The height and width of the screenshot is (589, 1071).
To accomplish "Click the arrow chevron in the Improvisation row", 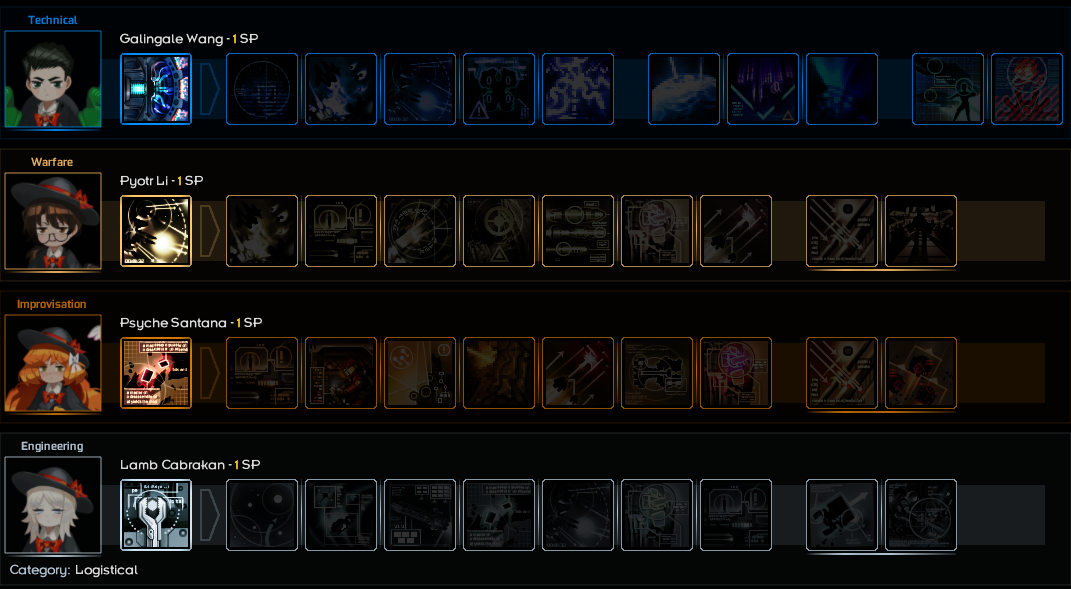I will coord(210,373).
